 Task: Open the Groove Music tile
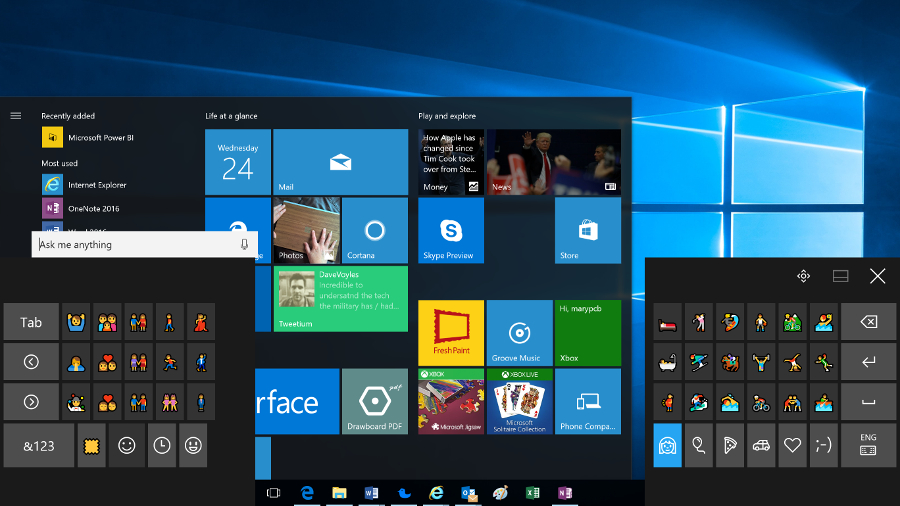pyautogui.click(x=519, y=333)
